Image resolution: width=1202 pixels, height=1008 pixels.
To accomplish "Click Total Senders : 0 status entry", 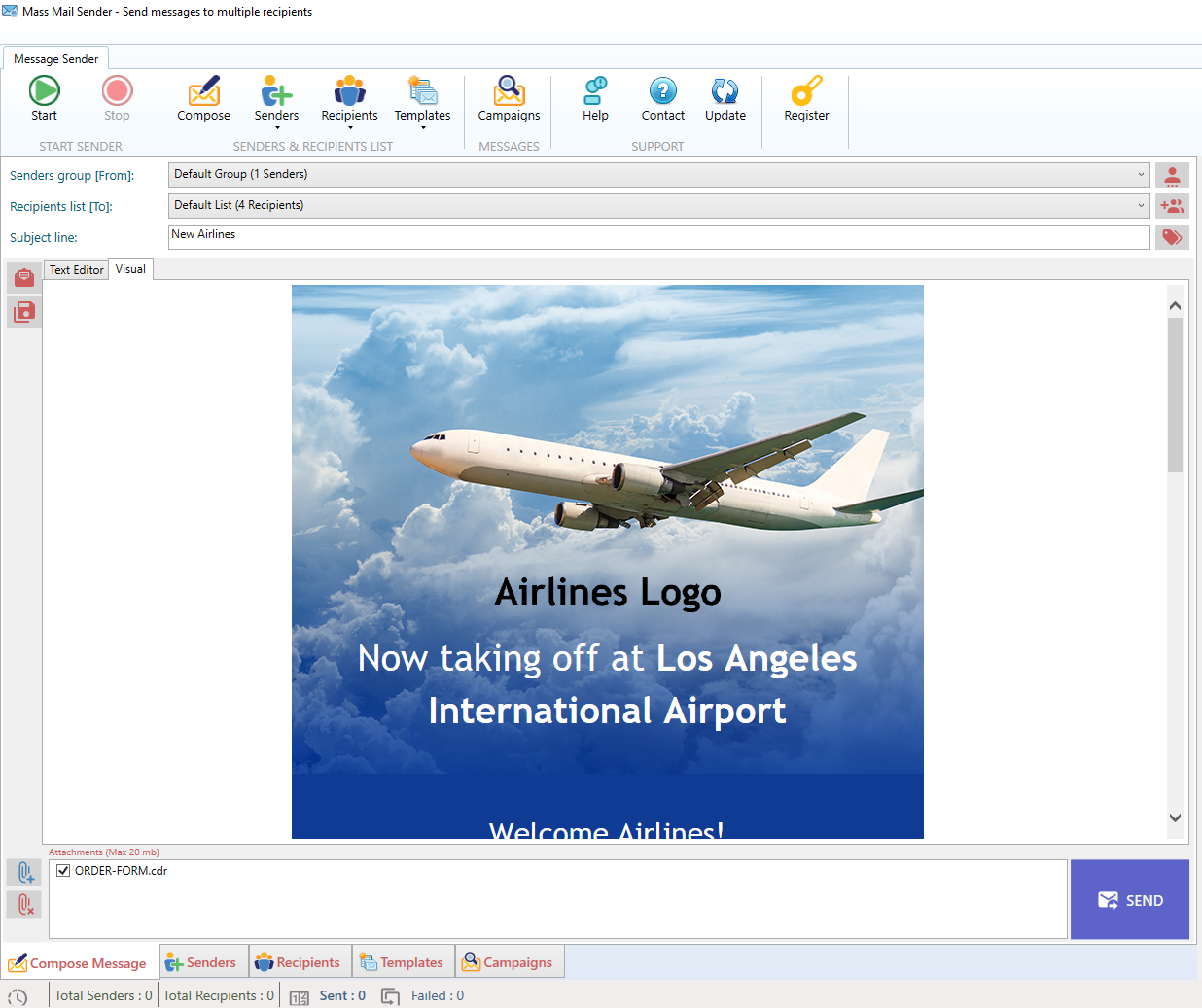I will pos(103,995).
